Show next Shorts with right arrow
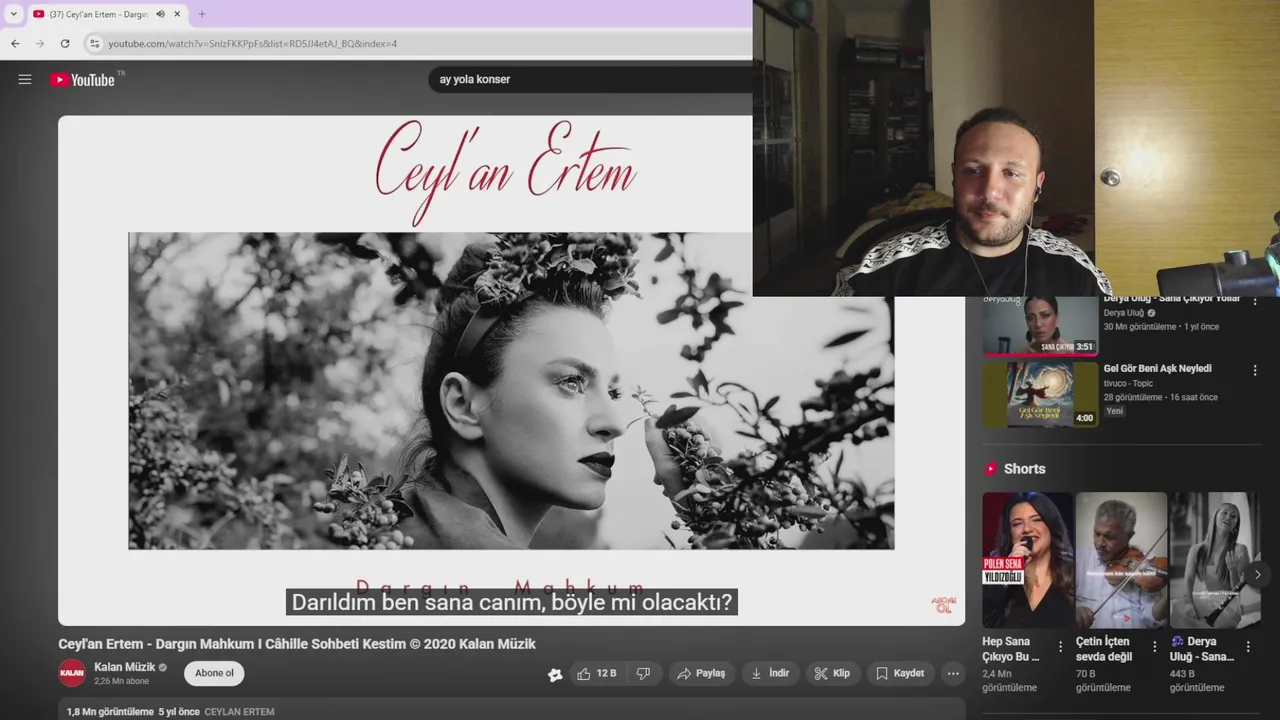 (1257, 575)
